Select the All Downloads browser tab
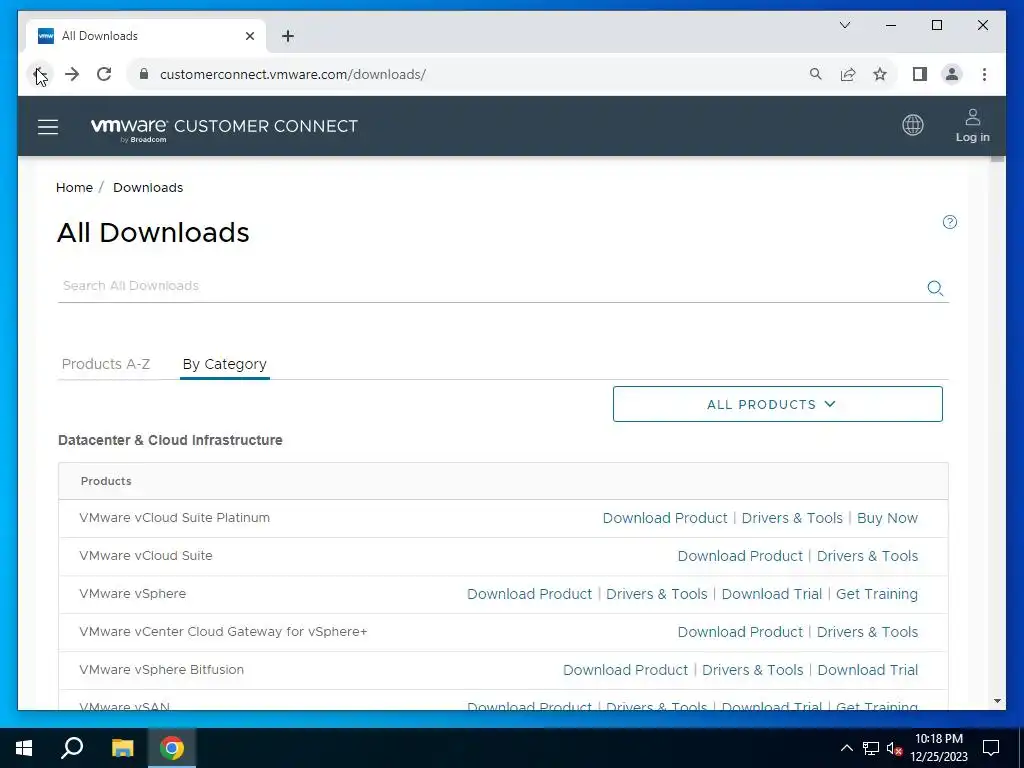1024x768 pixels. click(146, 36)
